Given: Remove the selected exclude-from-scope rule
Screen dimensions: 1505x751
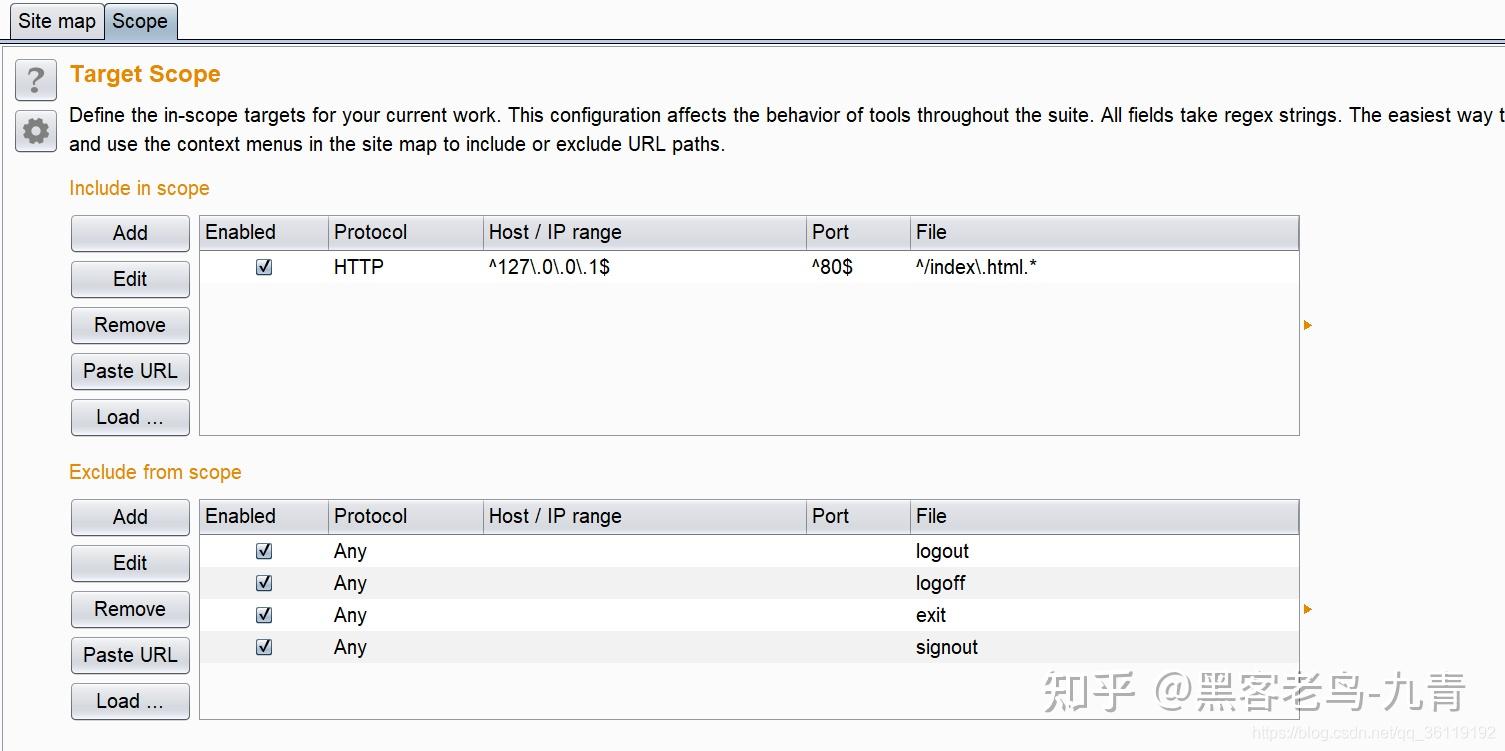Looking at the screenshot, I should 130,609.
